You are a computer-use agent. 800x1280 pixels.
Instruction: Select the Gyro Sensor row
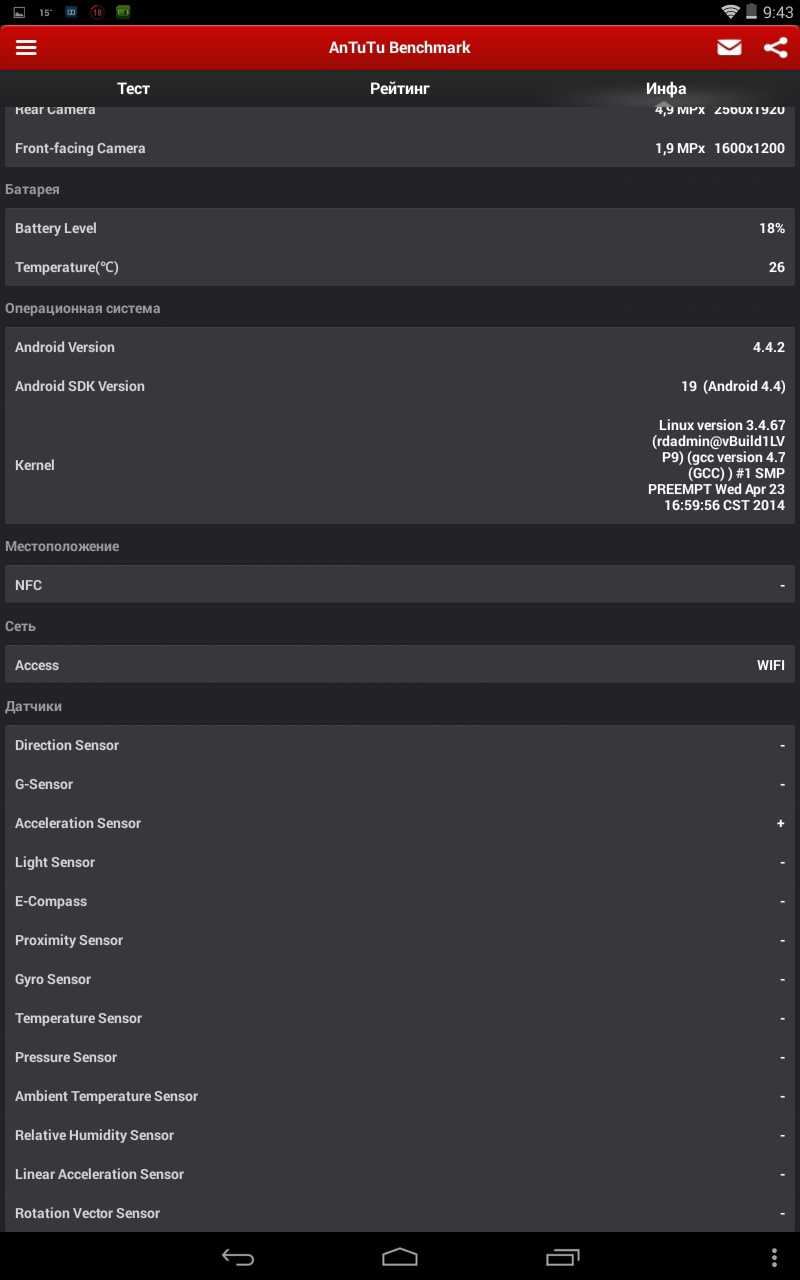pos(400,979)
